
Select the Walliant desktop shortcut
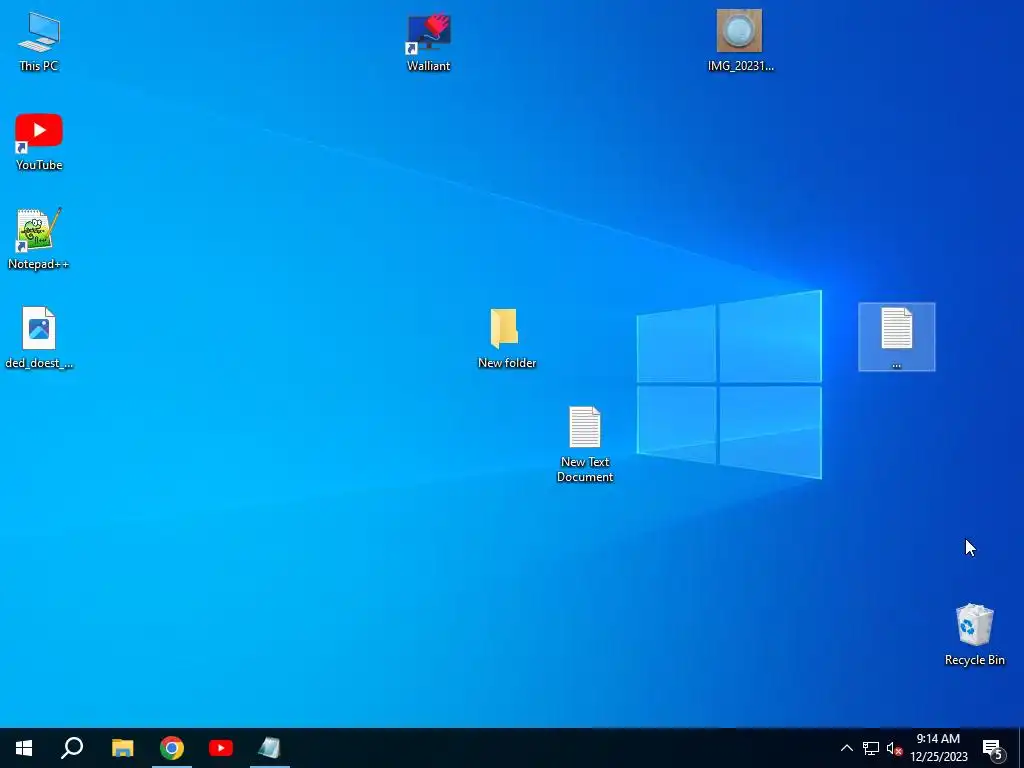tap(428, 42)
